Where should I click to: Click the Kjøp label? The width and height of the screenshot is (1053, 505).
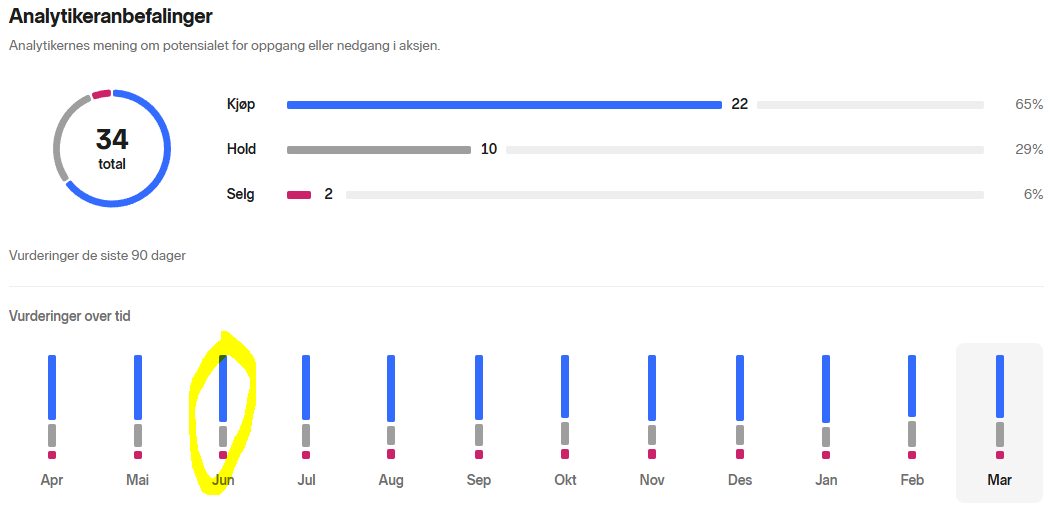241,105
